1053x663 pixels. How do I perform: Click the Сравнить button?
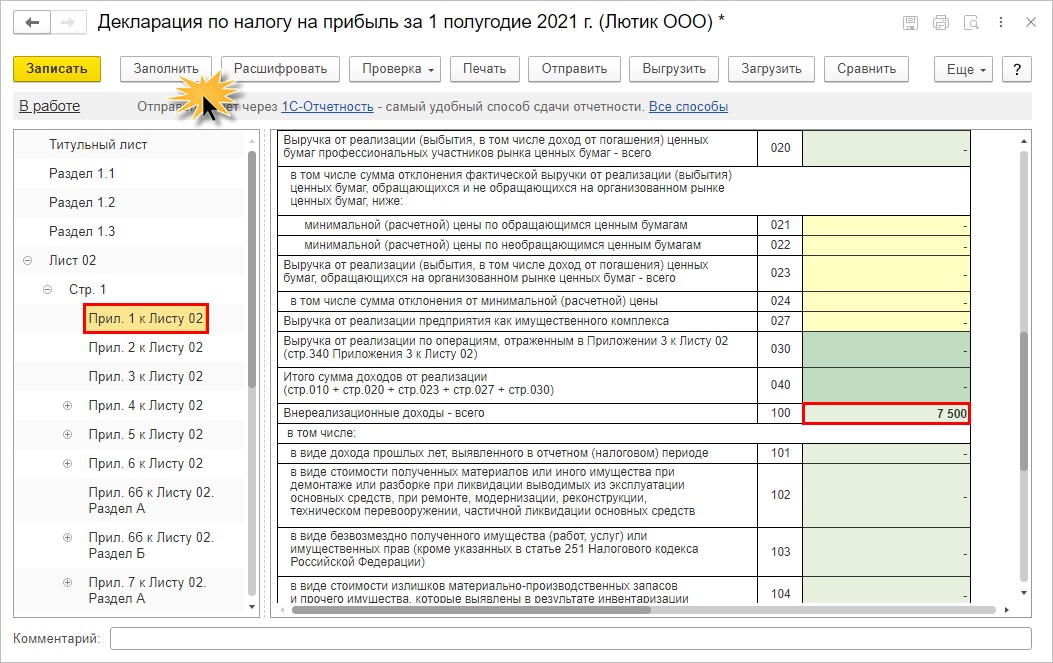pyautogui.click(x=866, y=69)
